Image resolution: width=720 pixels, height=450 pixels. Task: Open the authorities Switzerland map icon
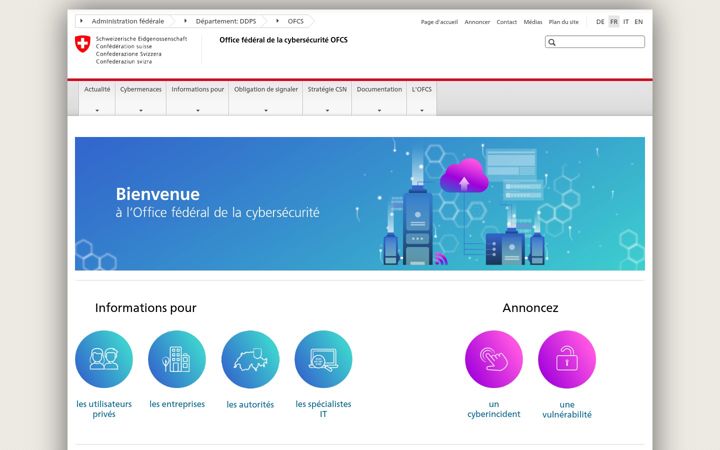pyautogui.click(x=250, y=359)
